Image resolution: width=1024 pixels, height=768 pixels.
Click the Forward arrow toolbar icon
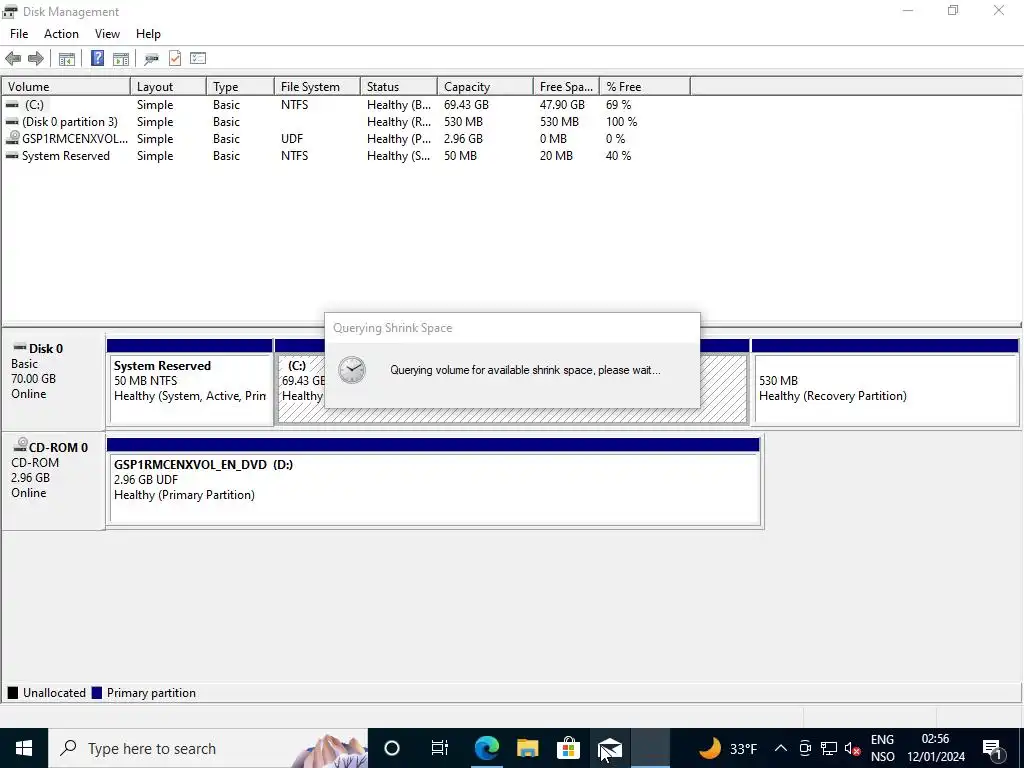click(36, 59)
